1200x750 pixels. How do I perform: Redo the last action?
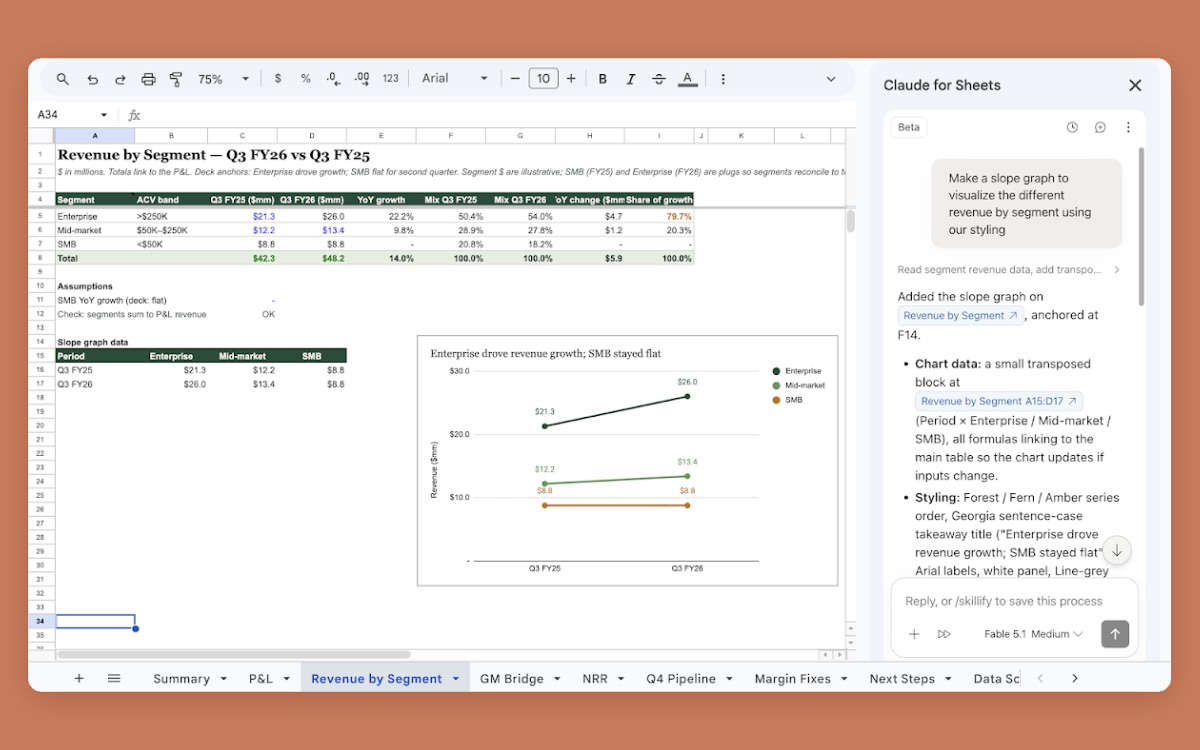pos(120,79)
